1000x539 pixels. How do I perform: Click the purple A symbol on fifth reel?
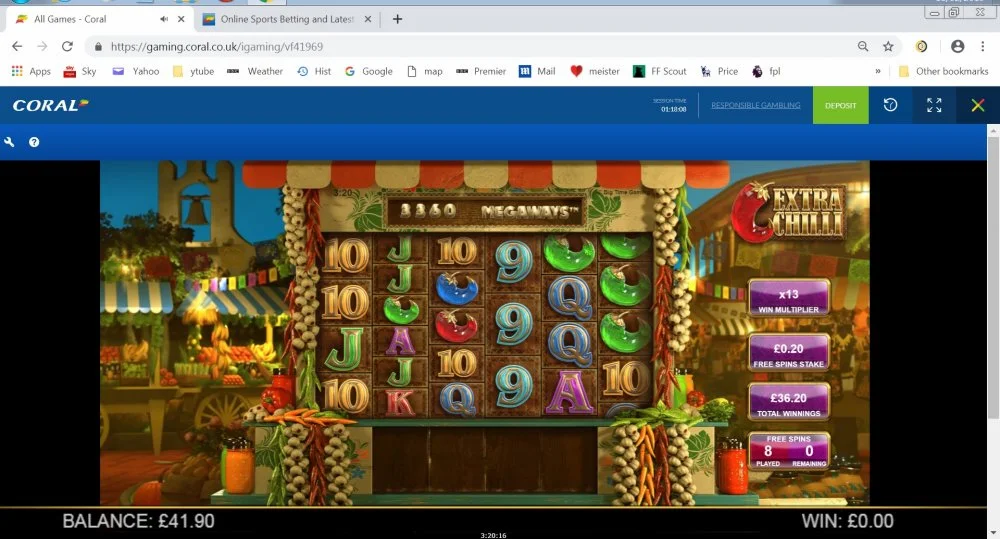point(569,390)
